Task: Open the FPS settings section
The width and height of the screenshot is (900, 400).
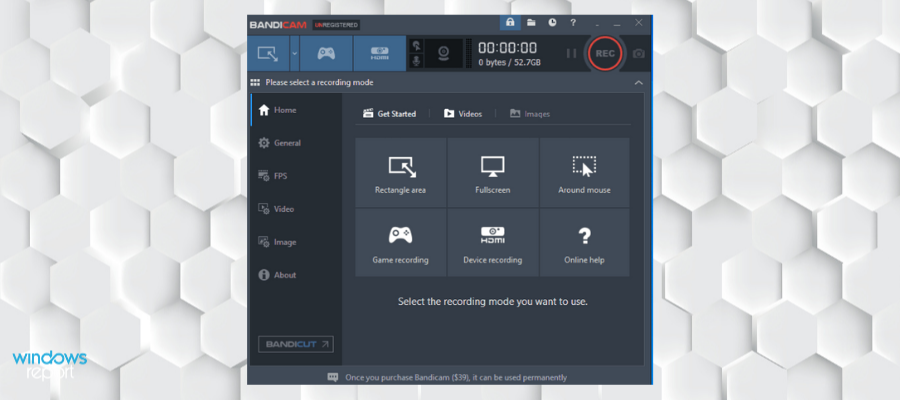Action: point(296,176)
